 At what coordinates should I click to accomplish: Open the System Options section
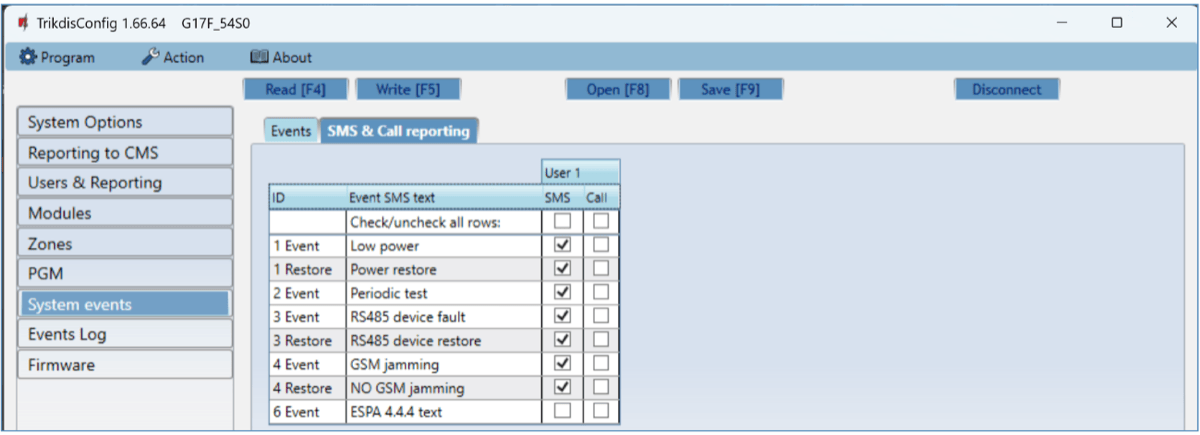pos(125,122)
